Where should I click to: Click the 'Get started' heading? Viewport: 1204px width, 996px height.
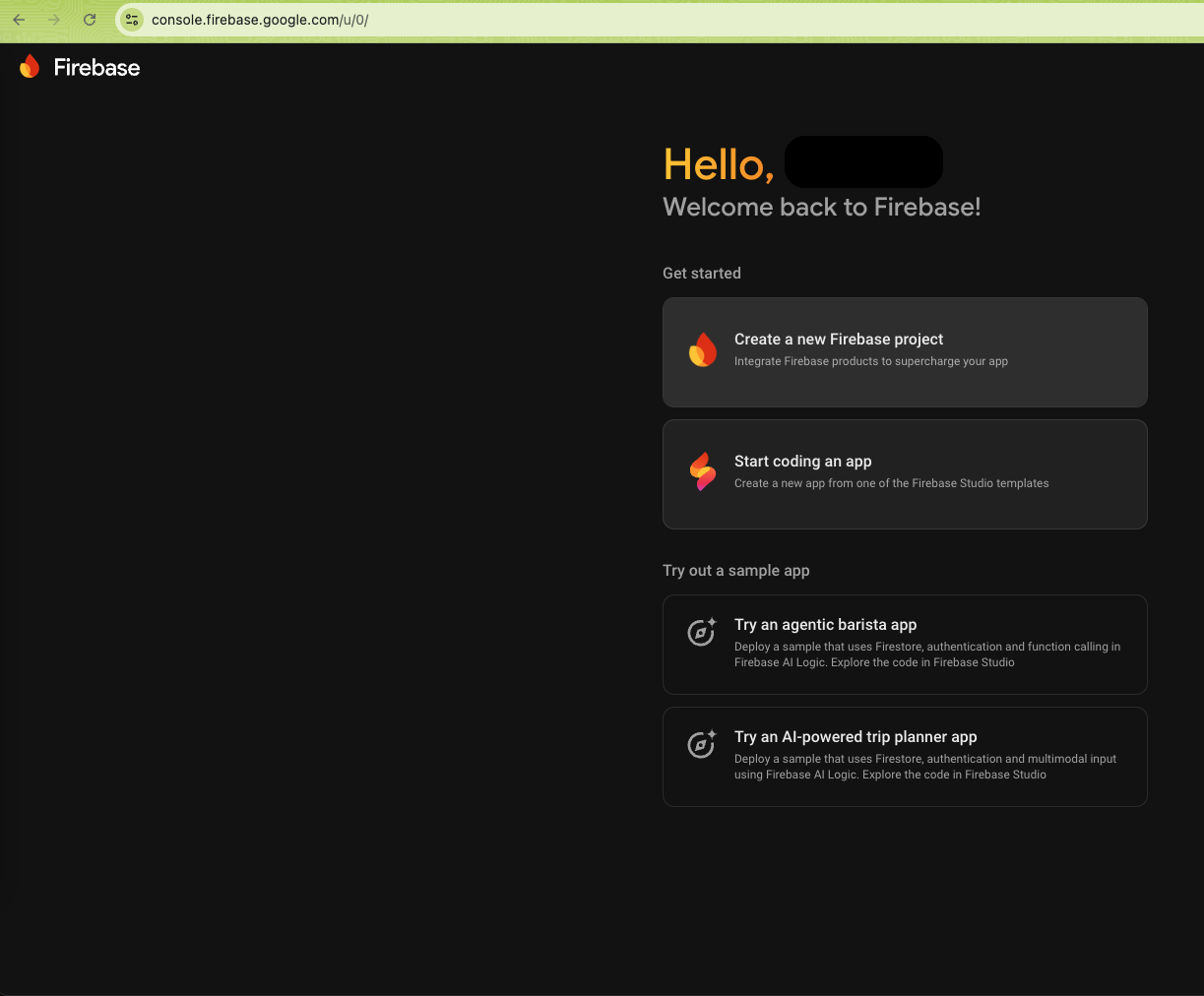(x=702, y=274)
